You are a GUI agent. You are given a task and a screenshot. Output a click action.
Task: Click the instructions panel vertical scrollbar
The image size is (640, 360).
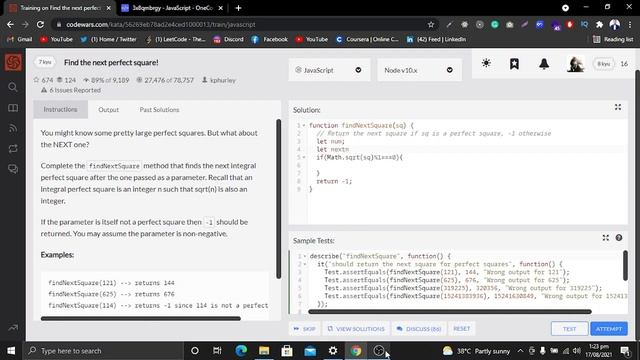(x=278, y=199)
